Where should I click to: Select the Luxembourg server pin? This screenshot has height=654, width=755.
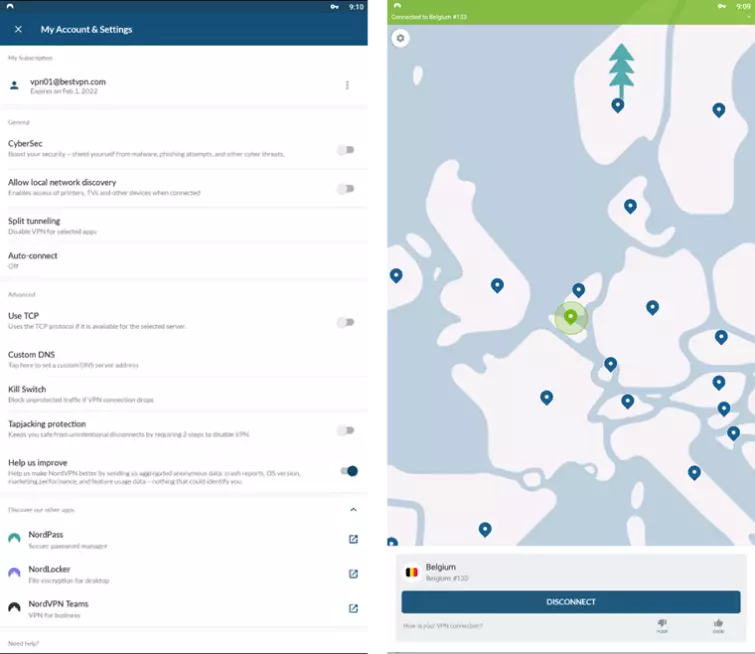click(611, 365)
